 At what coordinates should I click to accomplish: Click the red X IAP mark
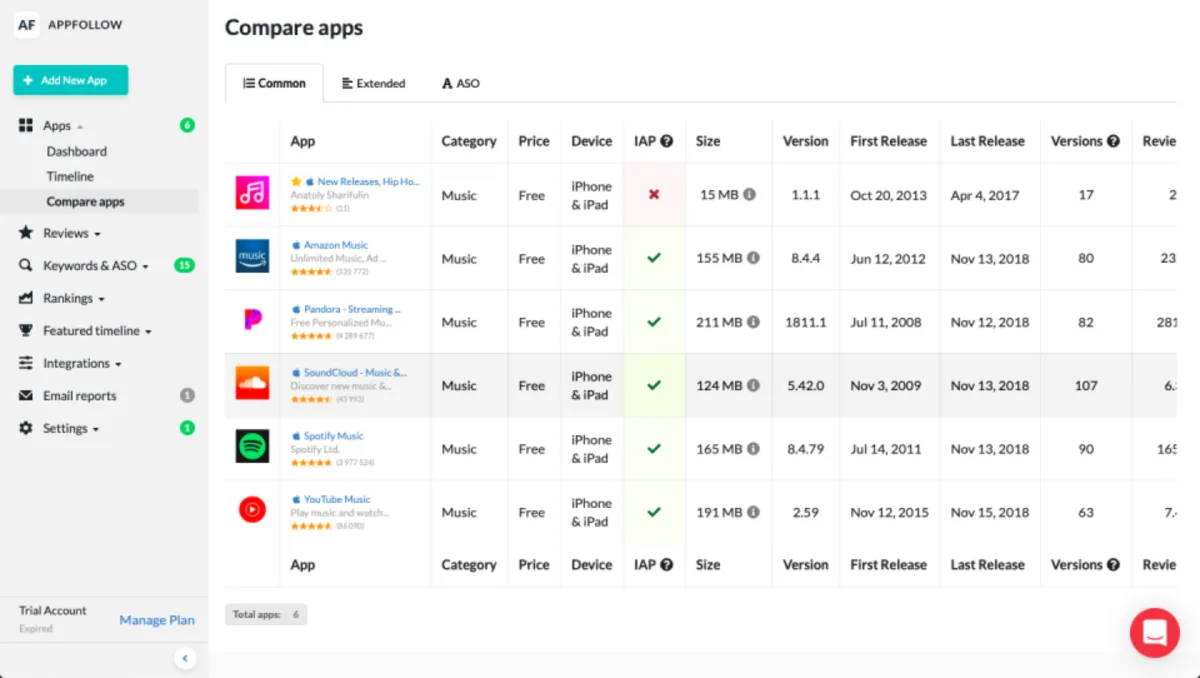pos(654,194)
